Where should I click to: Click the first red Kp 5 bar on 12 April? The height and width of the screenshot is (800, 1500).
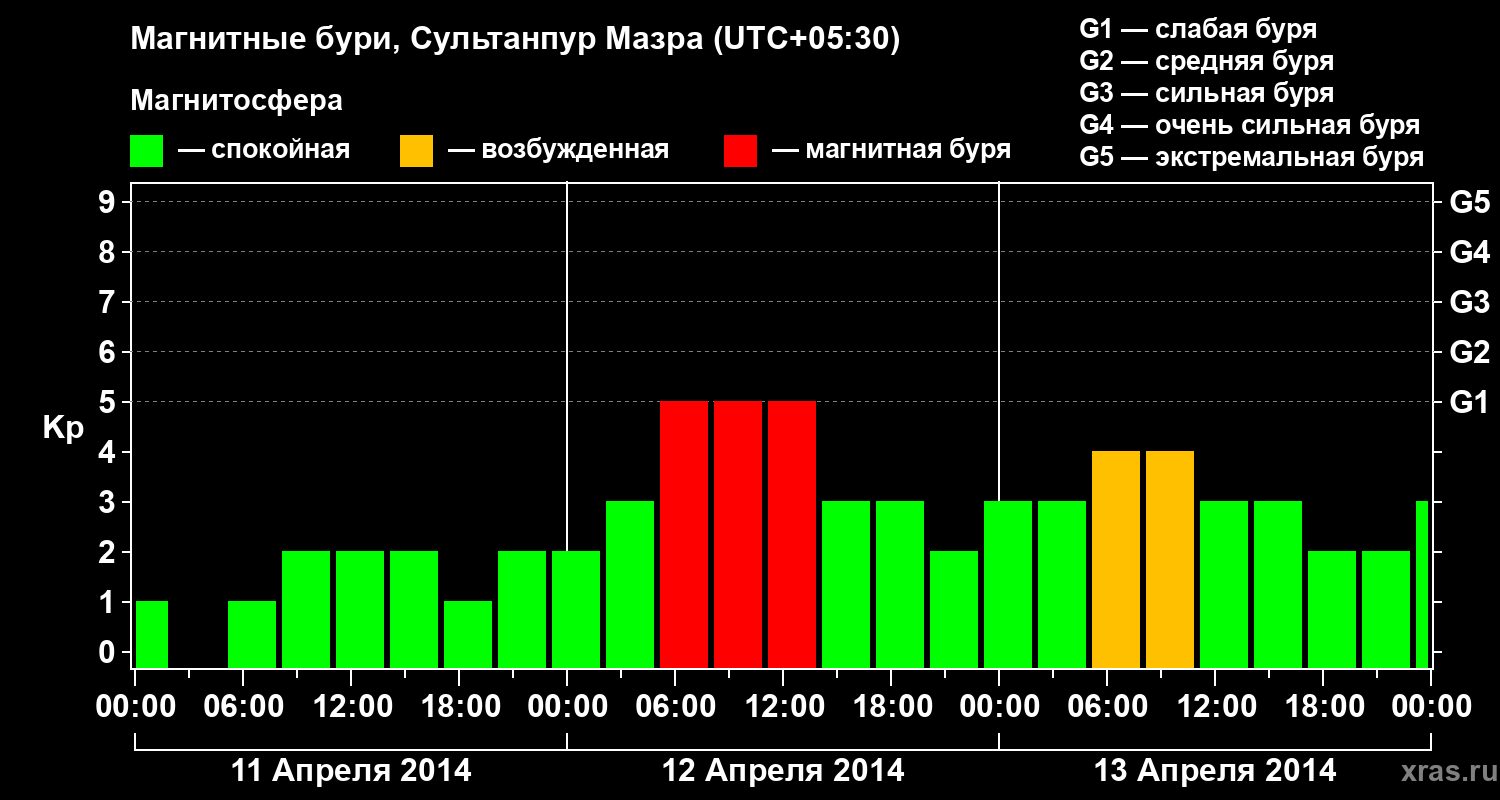tap(684, 534)
